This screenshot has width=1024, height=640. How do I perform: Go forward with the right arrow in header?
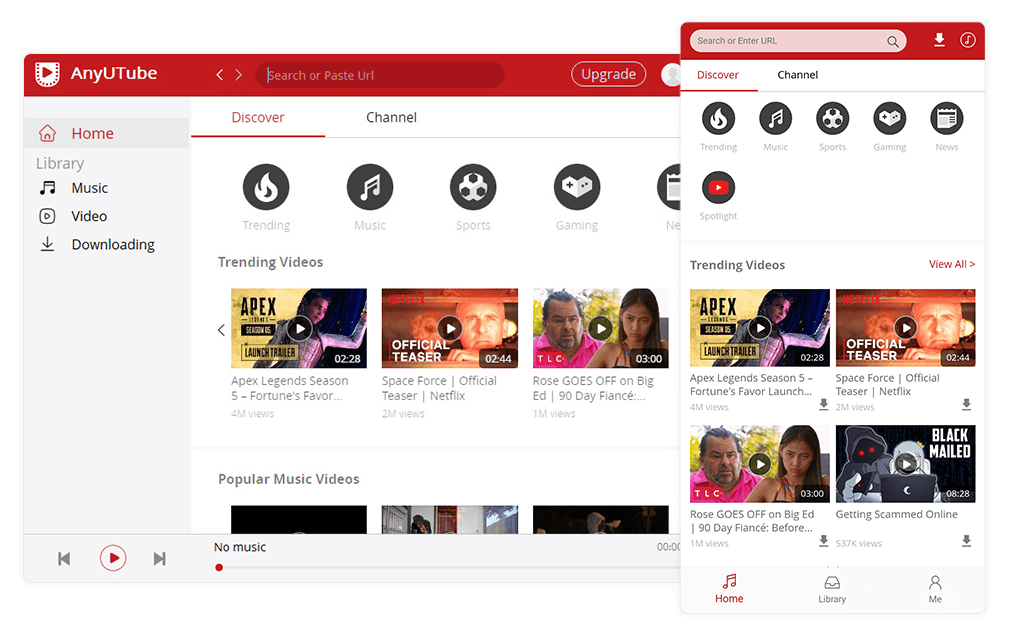(x=239, y=75)
